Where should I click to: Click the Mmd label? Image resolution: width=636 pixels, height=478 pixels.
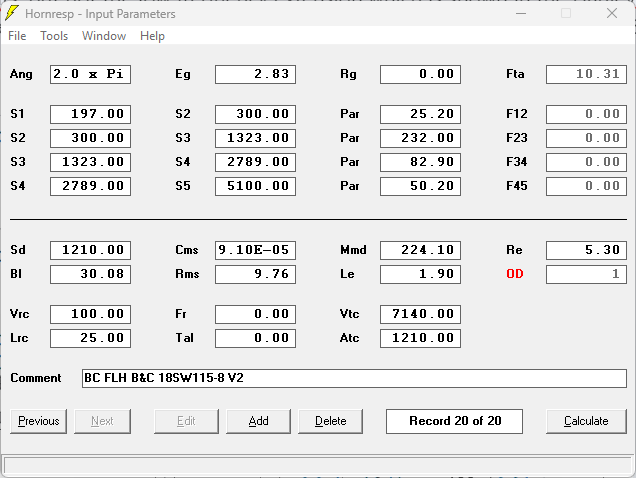[353, 250]
